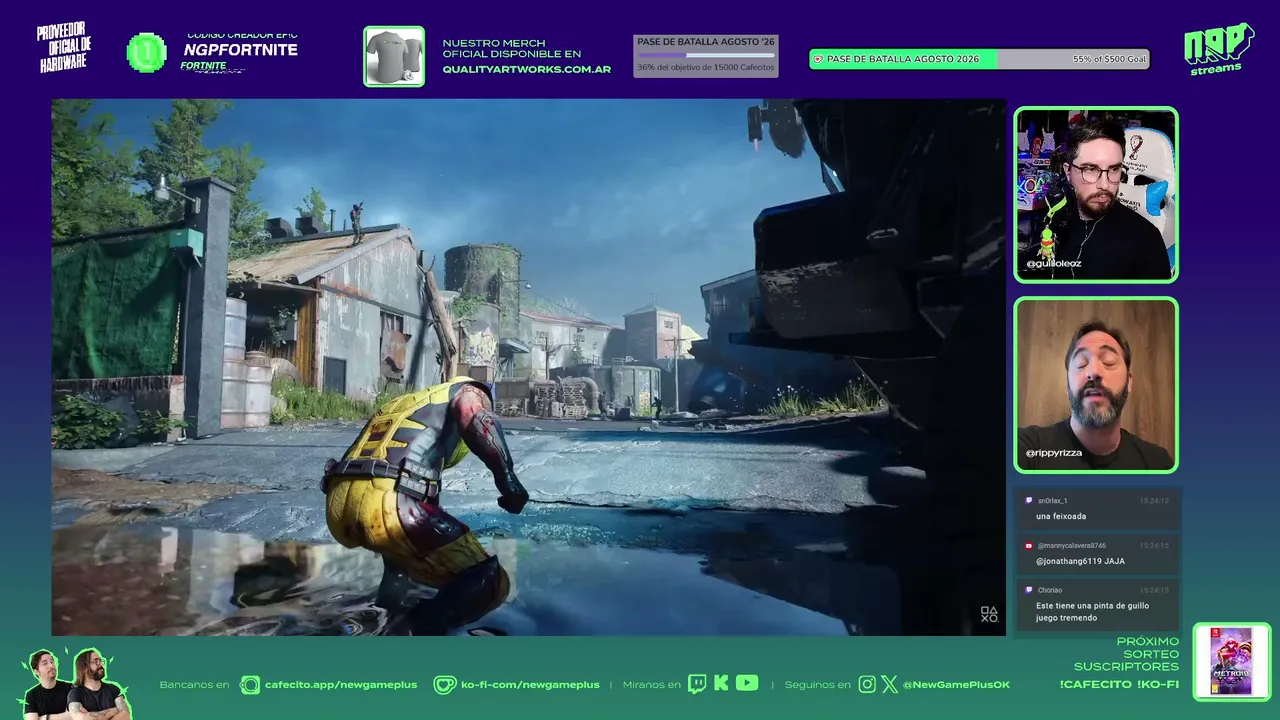Click the '55% of $500 Goal' text
Image resolution: width=1280 pixels, height=720 pixels.
click(x=1109, y=59)
